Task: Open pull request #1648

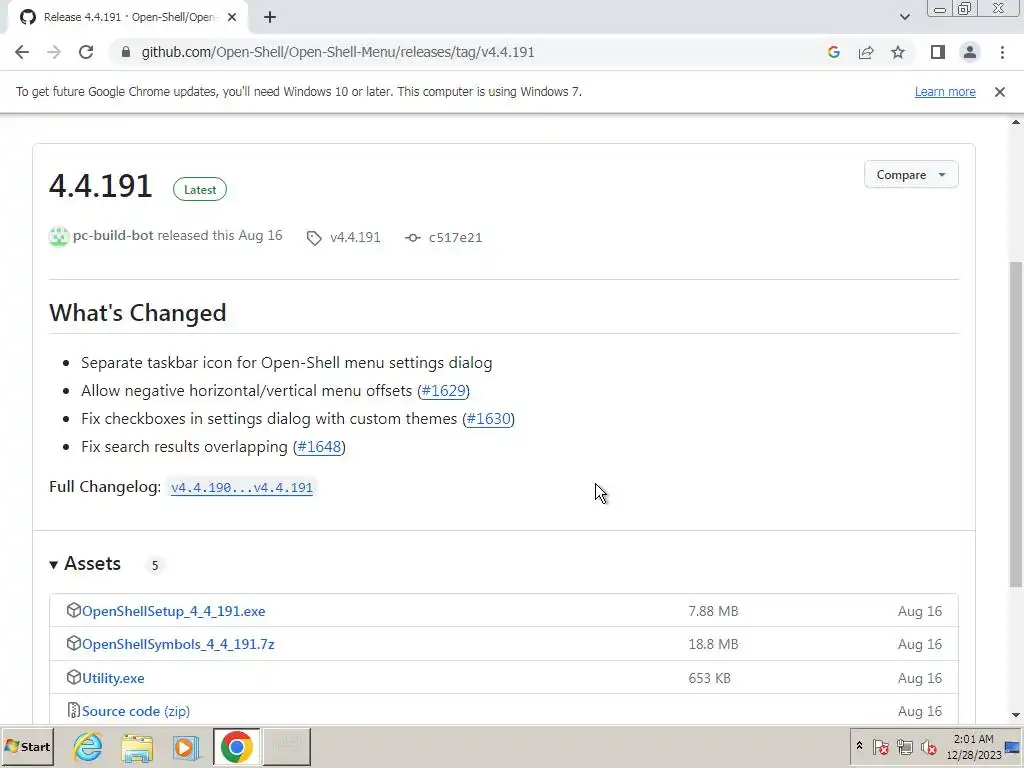Action: [x=319, y=447]
